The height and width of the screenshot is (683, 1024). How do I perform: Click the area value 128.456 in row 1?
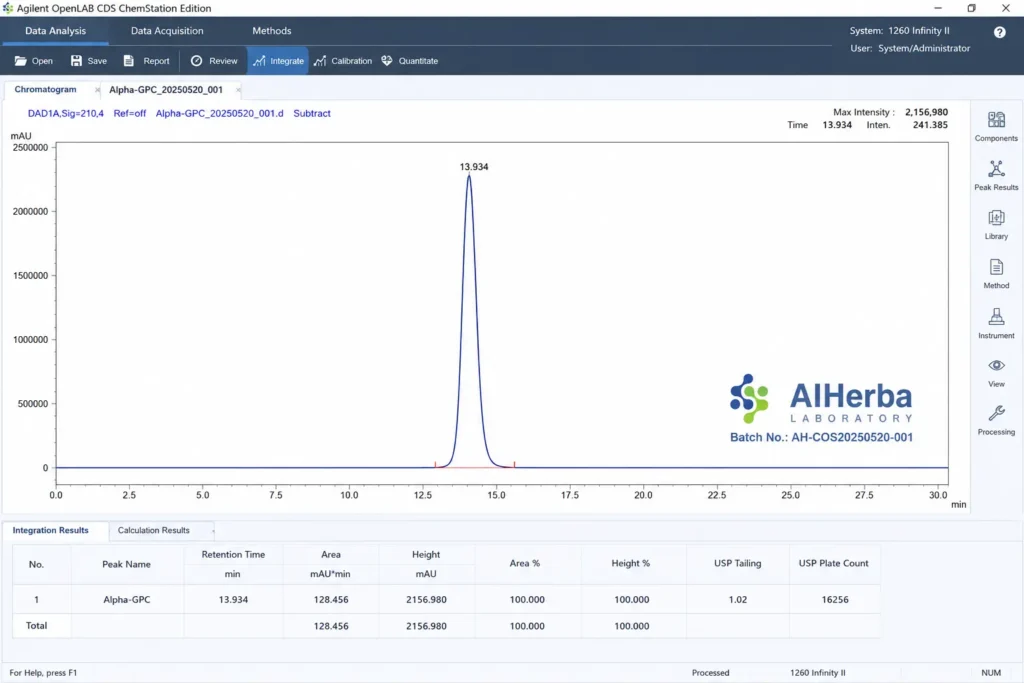pyautogui.click(x=330, y=599)
